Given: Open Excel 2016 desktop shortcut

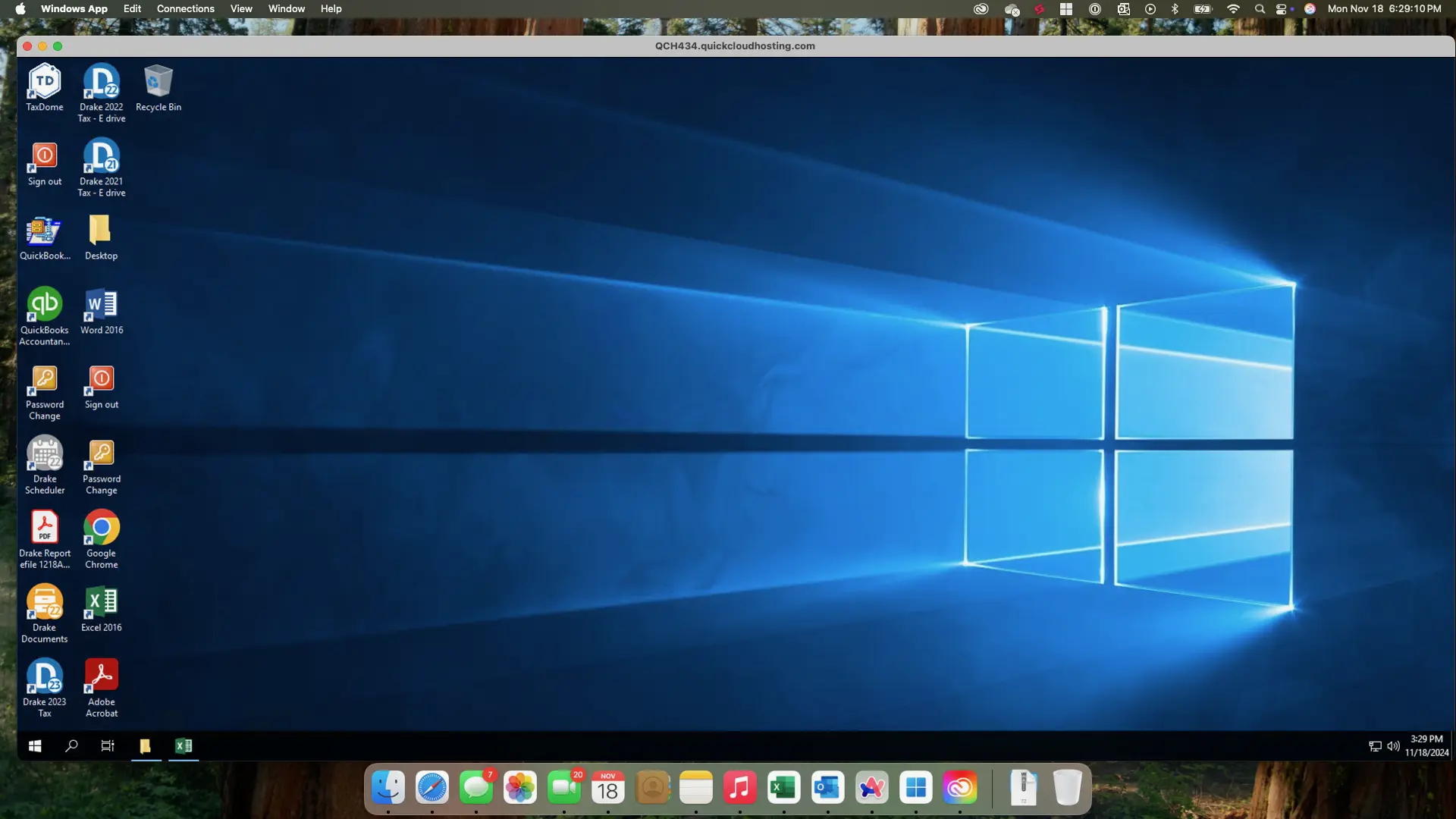Looking at the screenshot, I should click(101, 603).
